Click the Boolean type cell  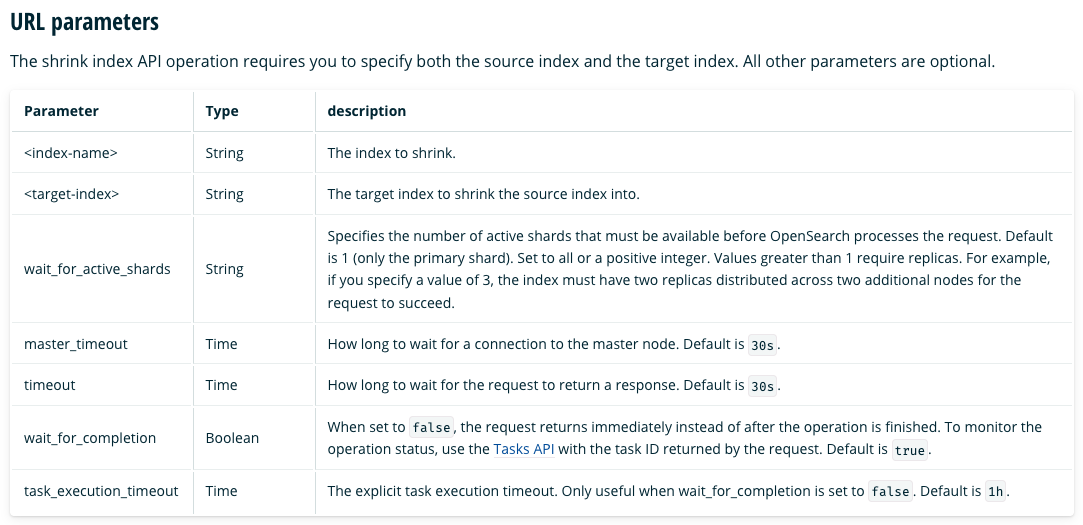click(232, 438)
